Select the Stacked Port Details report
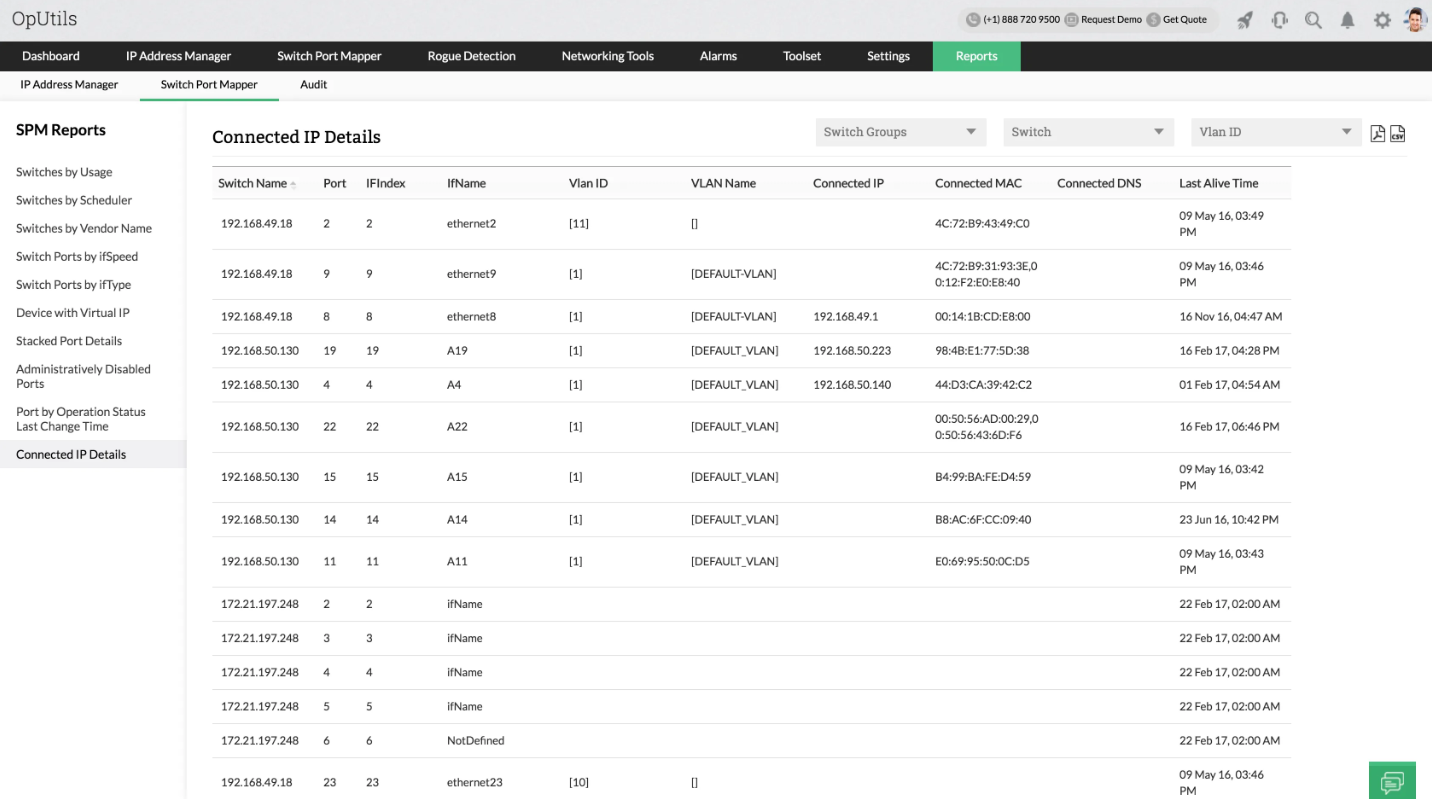The image size is (1432, 799). click(x=69, y=341)
